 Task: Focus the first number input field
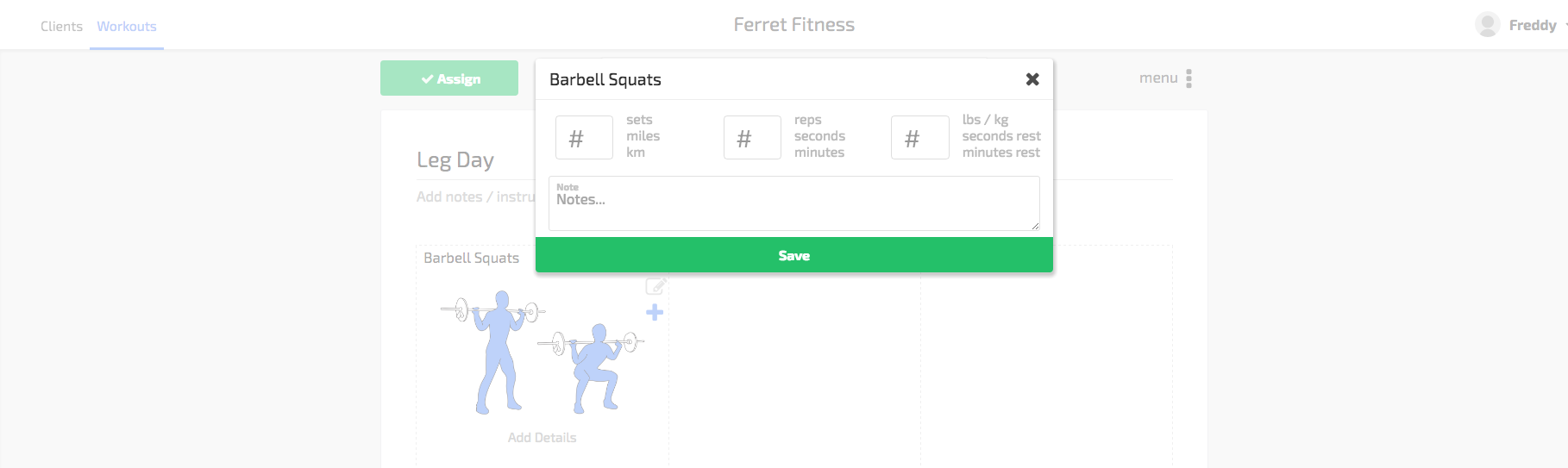tap(584, 138)
